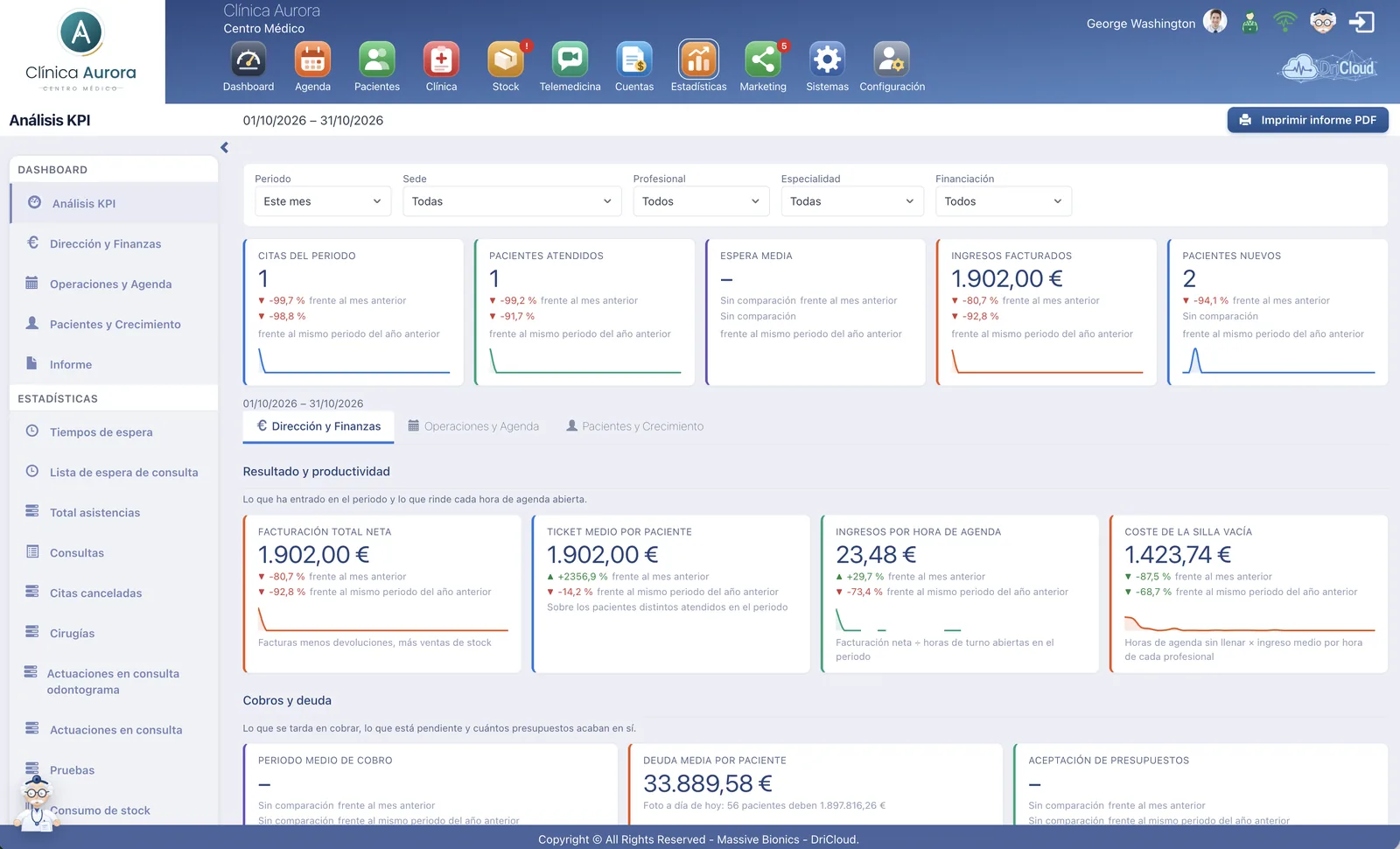
Task: Open the Telemedicina video chat icon
Action: [x=570, y=60]
